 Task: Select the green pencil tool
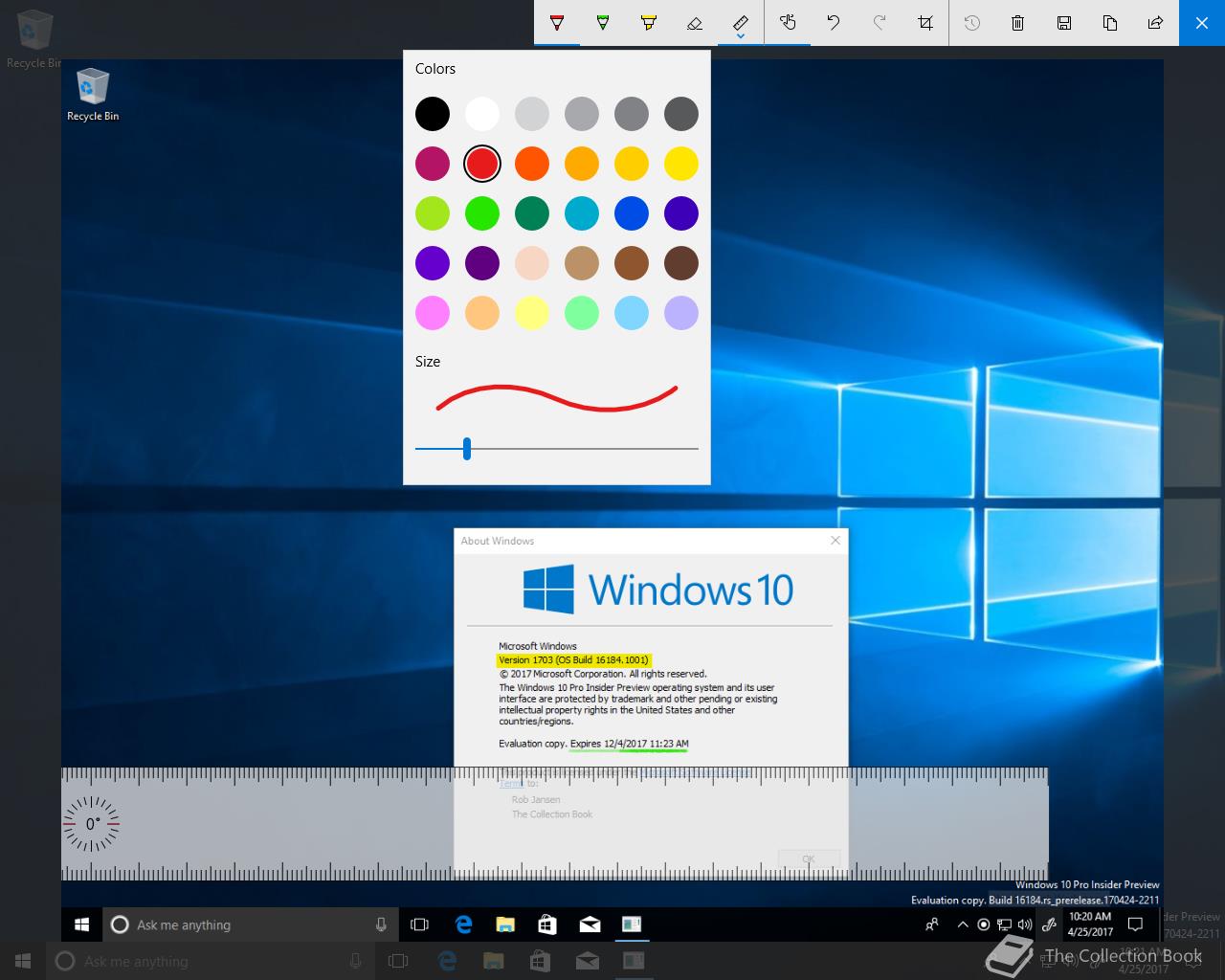pyautogui.click(x=603, y=22)
